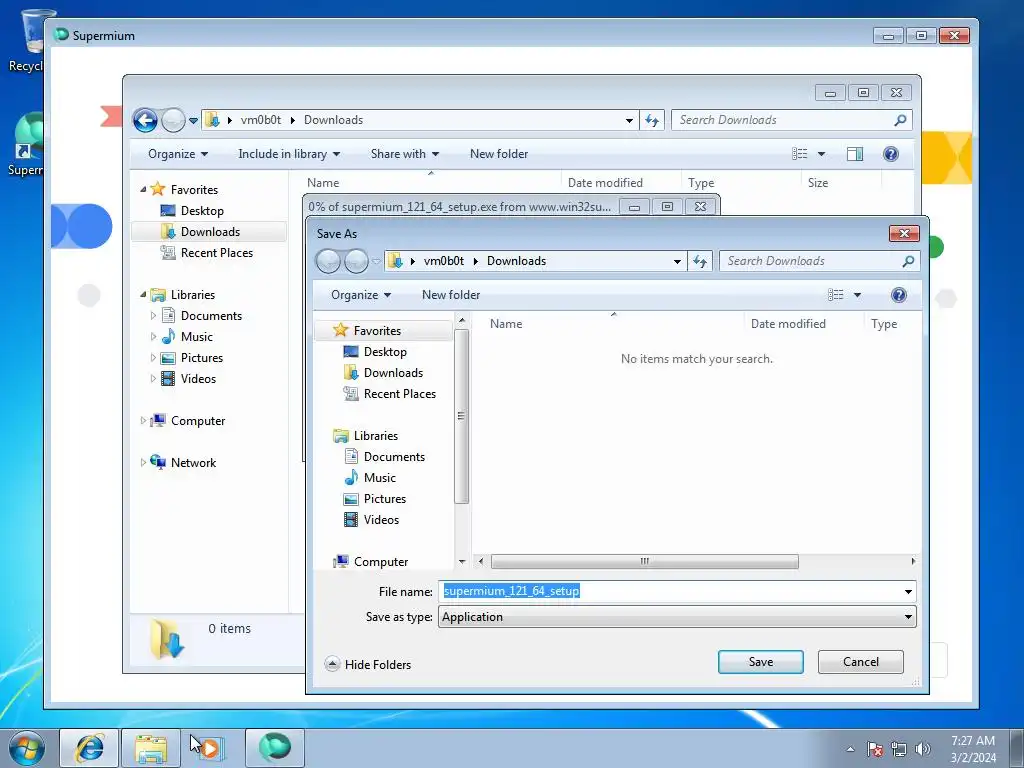Viewport: 1024px width, 768px height.
Task: Open File name history dropdown arrow
Action: pos(908,592)
